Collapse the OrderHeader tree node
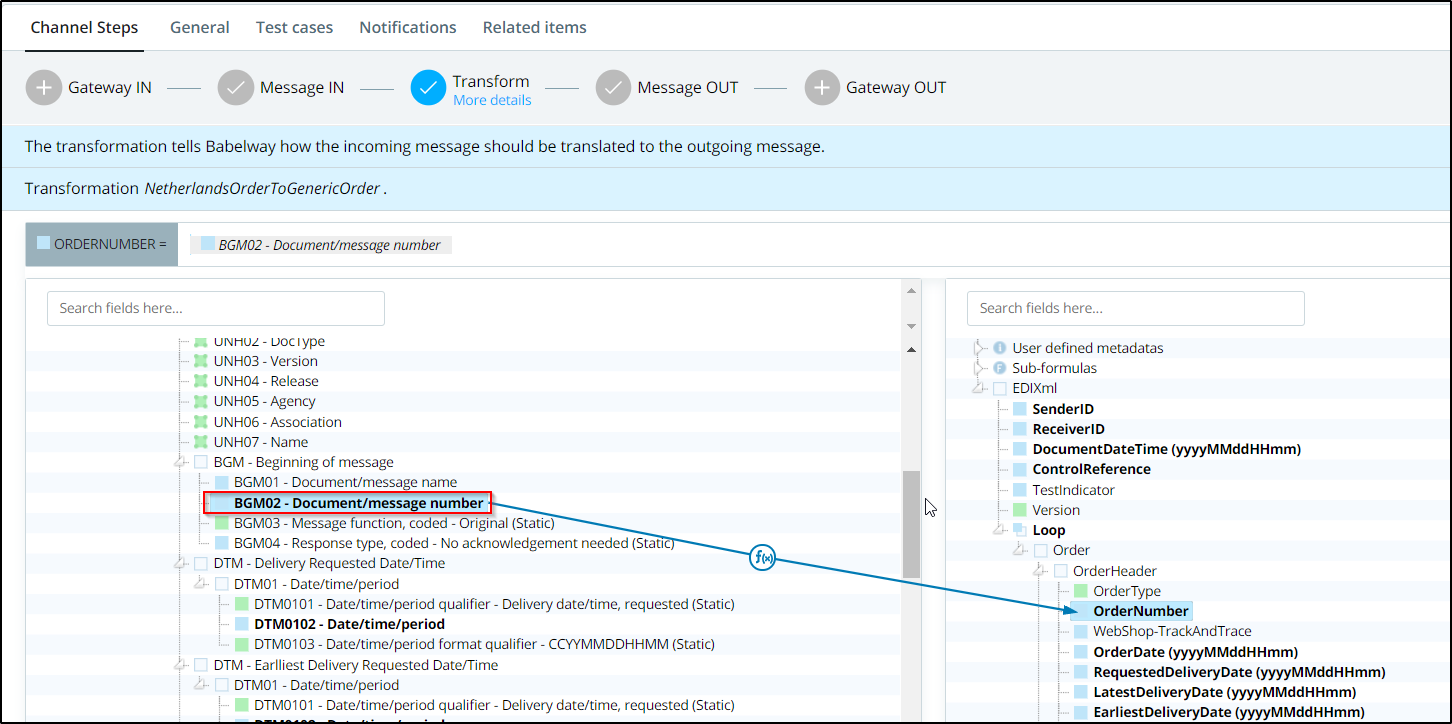 click(1039, 571)
